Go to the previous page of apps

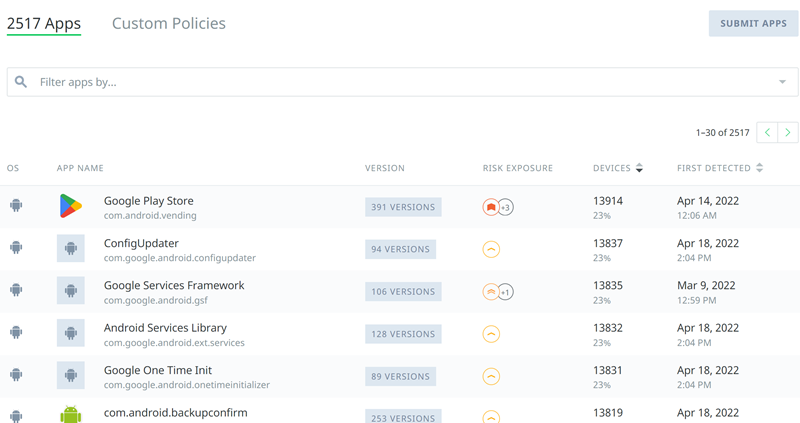click(767, 133)
